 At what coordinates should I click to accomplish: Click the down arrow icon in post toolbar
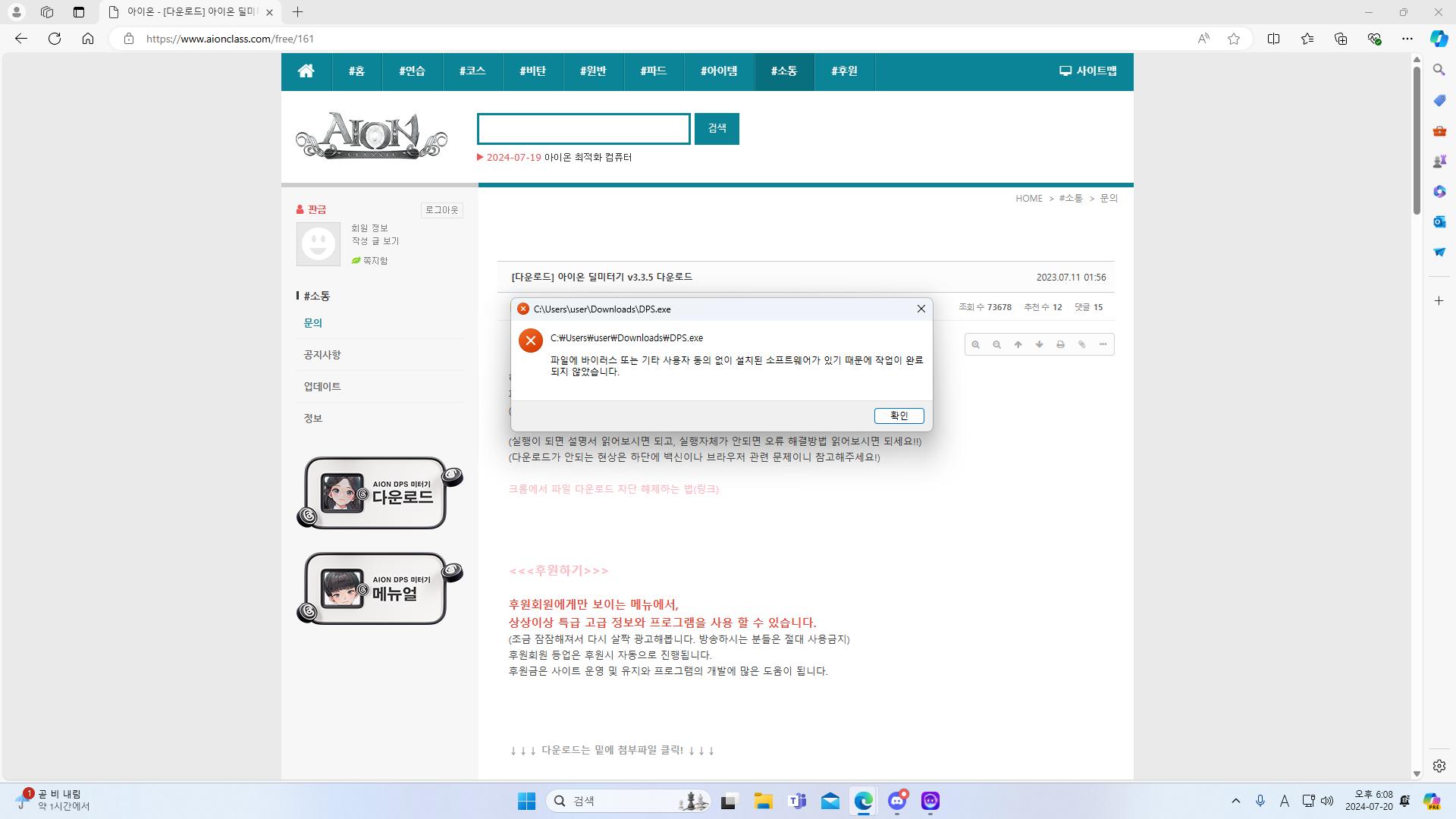(x=1040, y=345)
